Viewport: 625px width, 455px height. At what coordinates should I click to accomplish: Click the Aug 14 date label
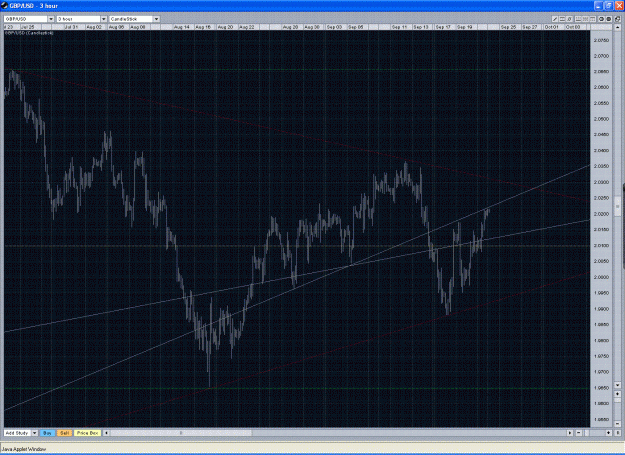point(182,27)
